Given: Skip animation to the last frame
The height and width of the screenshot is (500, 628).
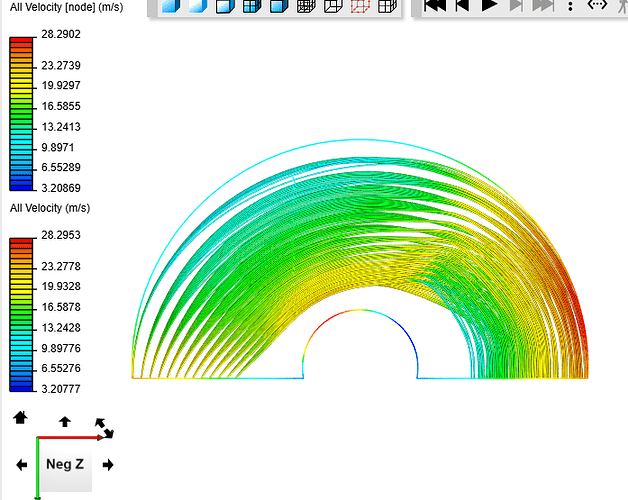Looking at the screenshot, I should coord(542,5).
